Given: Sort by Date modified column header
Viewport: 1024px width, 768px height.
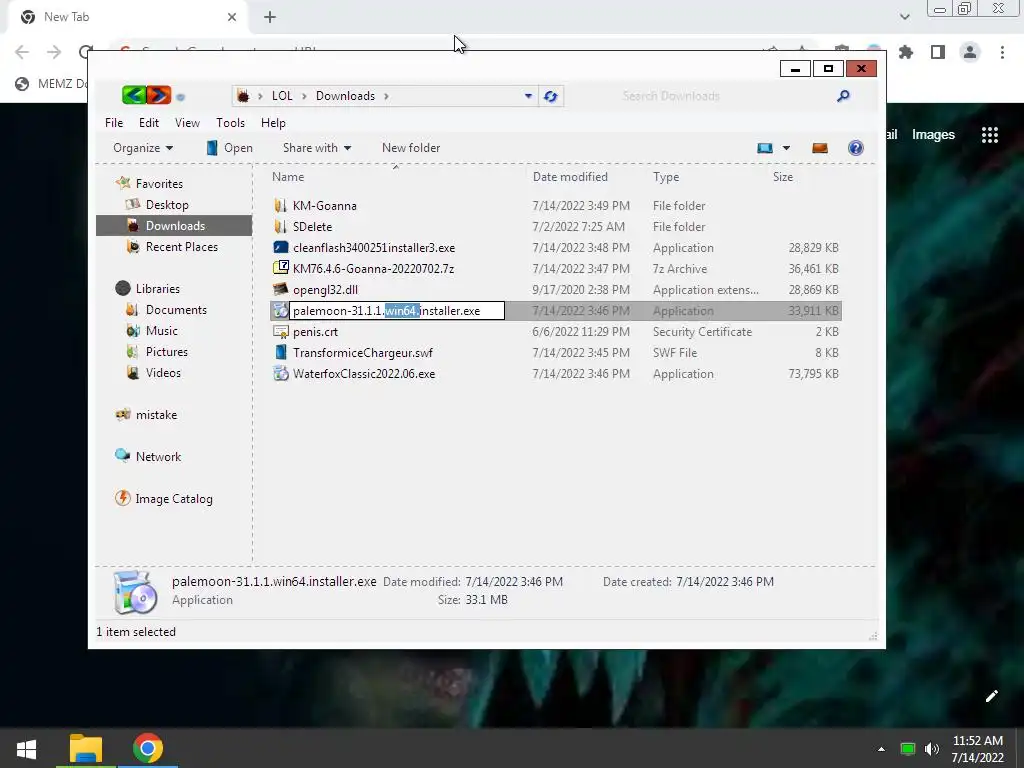Looking at the screenshot, I should (x=570, y=177).
